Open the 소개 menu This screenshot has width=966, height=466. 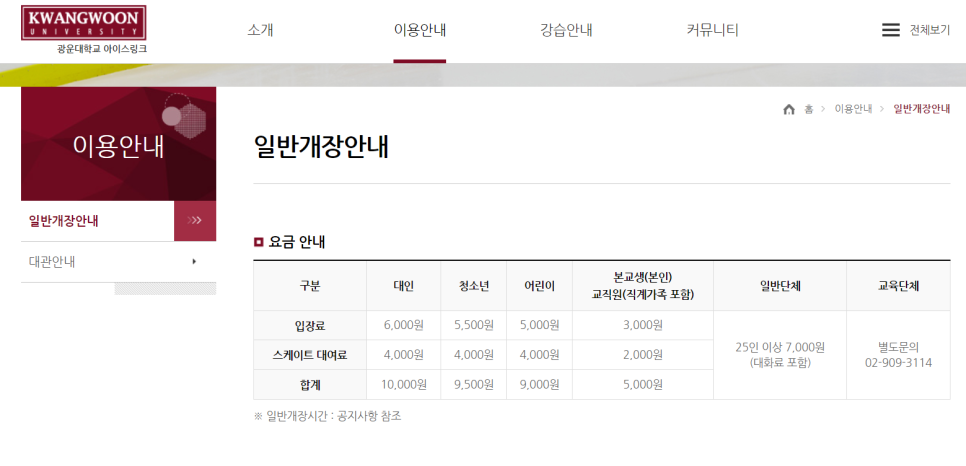(260, 30)
